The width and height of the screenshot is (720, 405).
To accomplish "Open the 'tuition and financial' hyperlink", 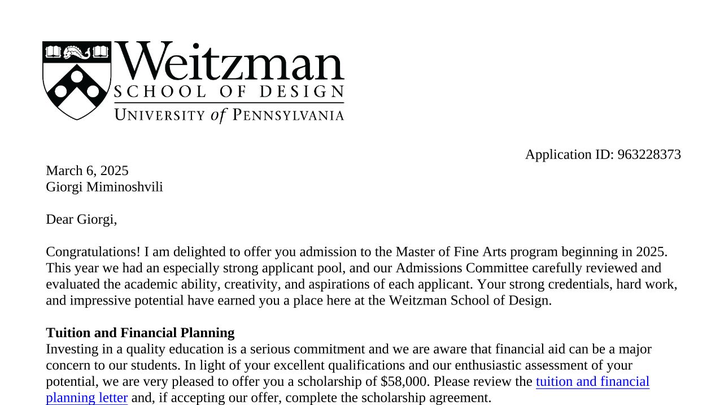I will [x=592, y=382].
